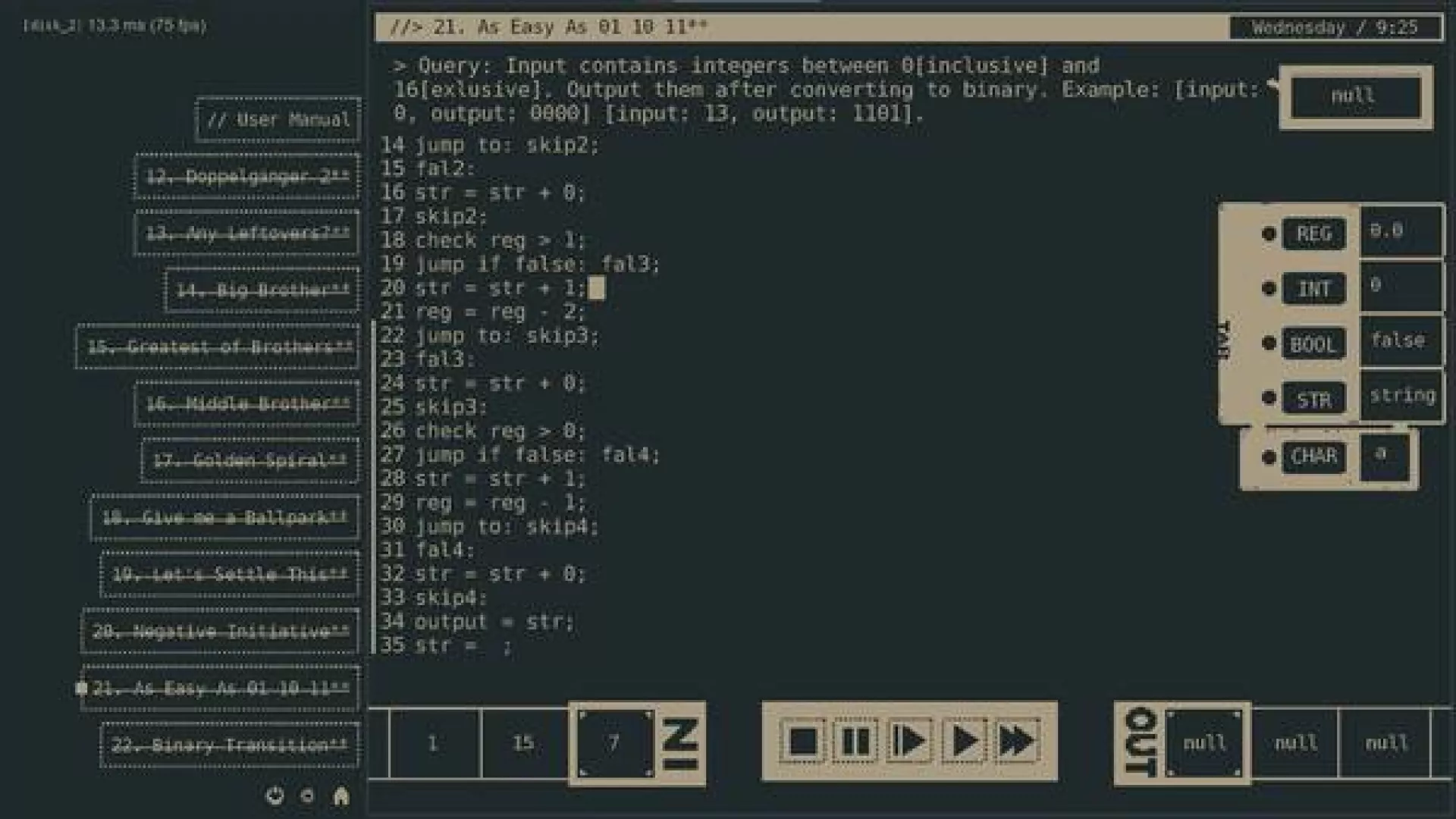Run program at fast-forward speed
This screenshot has width=1456, height=819.
(x=1018, y=741)
